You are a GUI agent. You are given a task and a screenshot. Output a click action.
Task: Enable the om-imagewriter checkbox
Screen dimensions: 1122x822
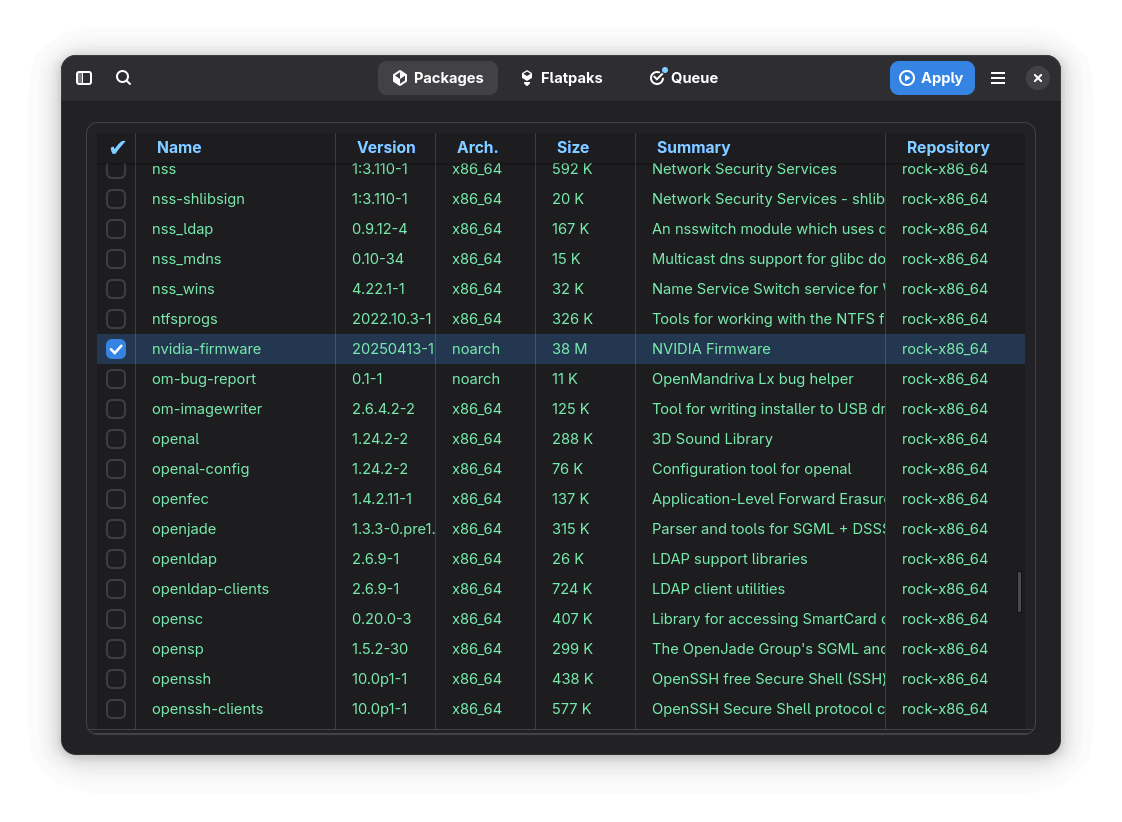click(x=116, y=409)
